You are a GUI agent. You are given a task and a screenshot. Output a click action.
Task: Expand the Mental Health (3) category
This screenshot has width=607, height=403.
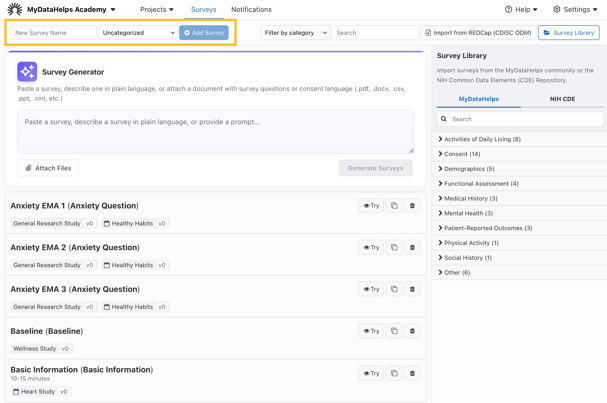point(519,213)
